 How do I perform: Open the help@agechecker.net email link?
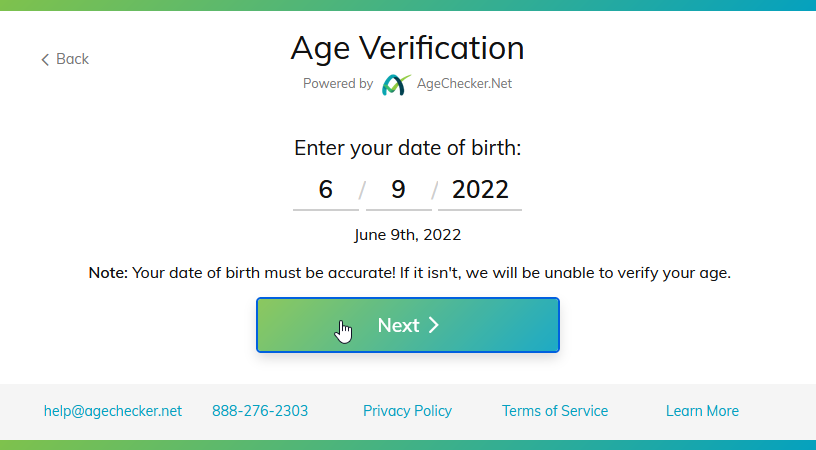[x=113, y=411]
